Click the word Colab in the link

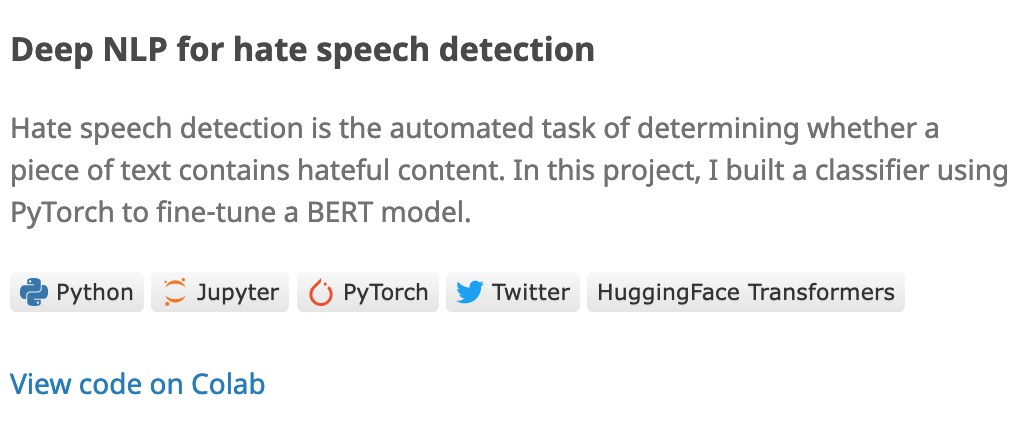point(228,384)
